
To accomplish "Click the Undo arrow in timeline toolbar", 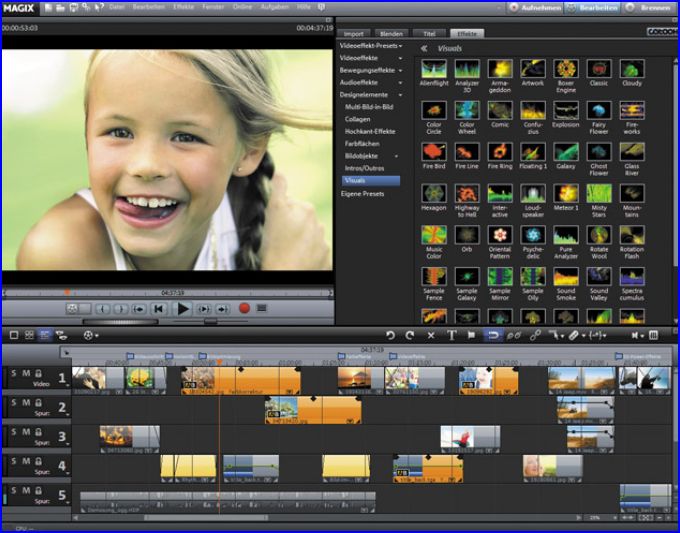I will tap(390, 335).
